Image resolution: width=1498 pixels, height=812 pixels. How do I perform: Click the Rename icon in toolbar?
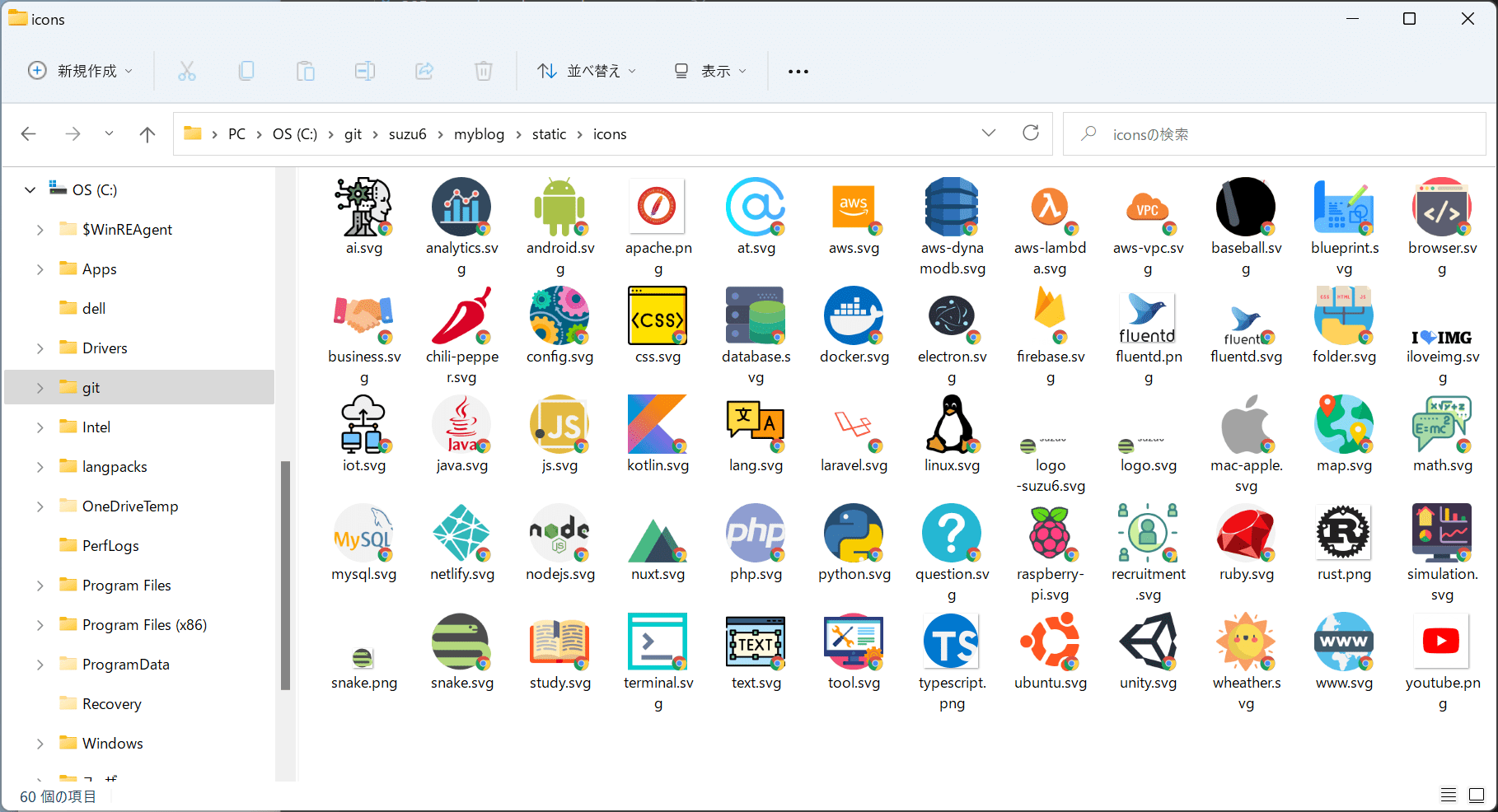[x=365, y=72]
